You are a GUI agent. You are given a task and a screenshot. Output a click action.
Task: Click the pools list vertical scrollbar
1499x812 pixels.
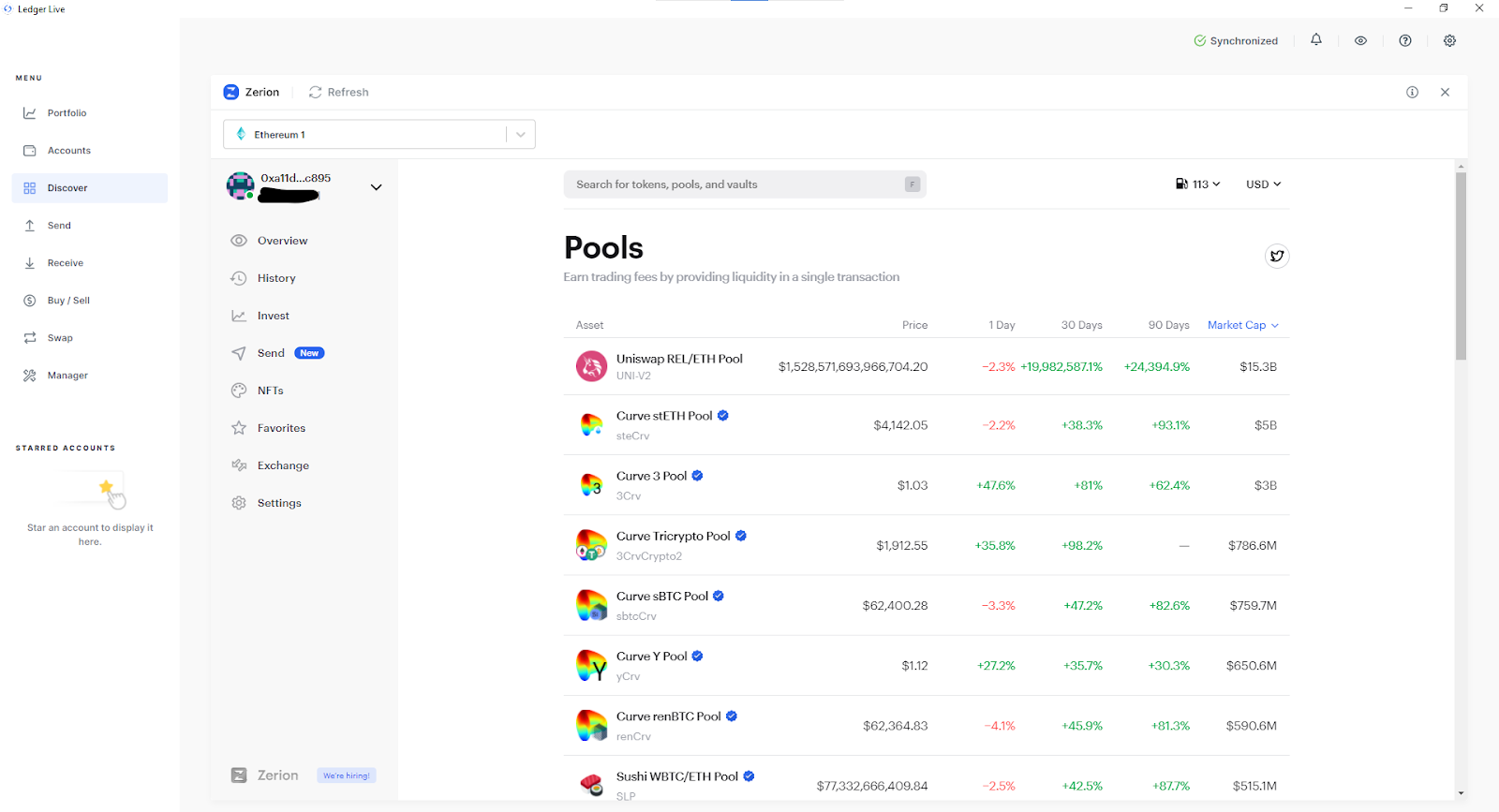(1461, 265)
